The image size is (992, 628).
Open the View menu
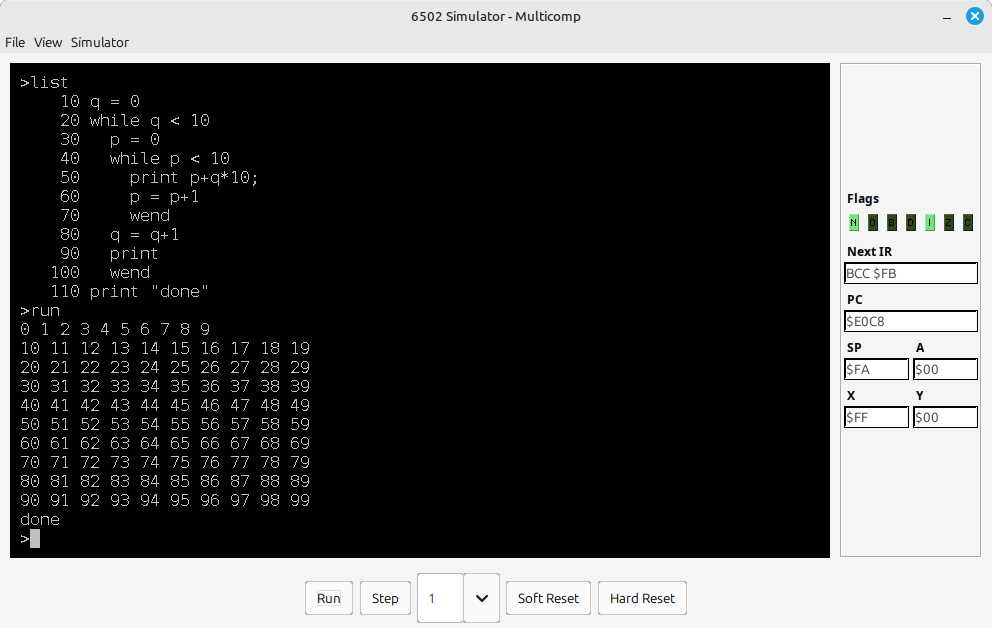click(48, 42)
